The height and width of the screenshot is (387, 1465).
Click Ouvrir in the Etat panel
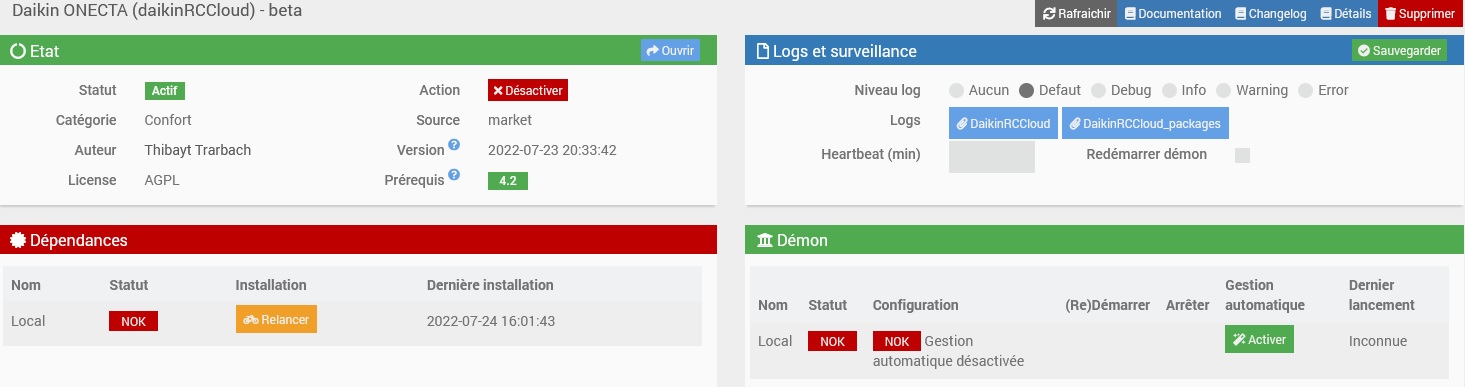tap(670, 50)
